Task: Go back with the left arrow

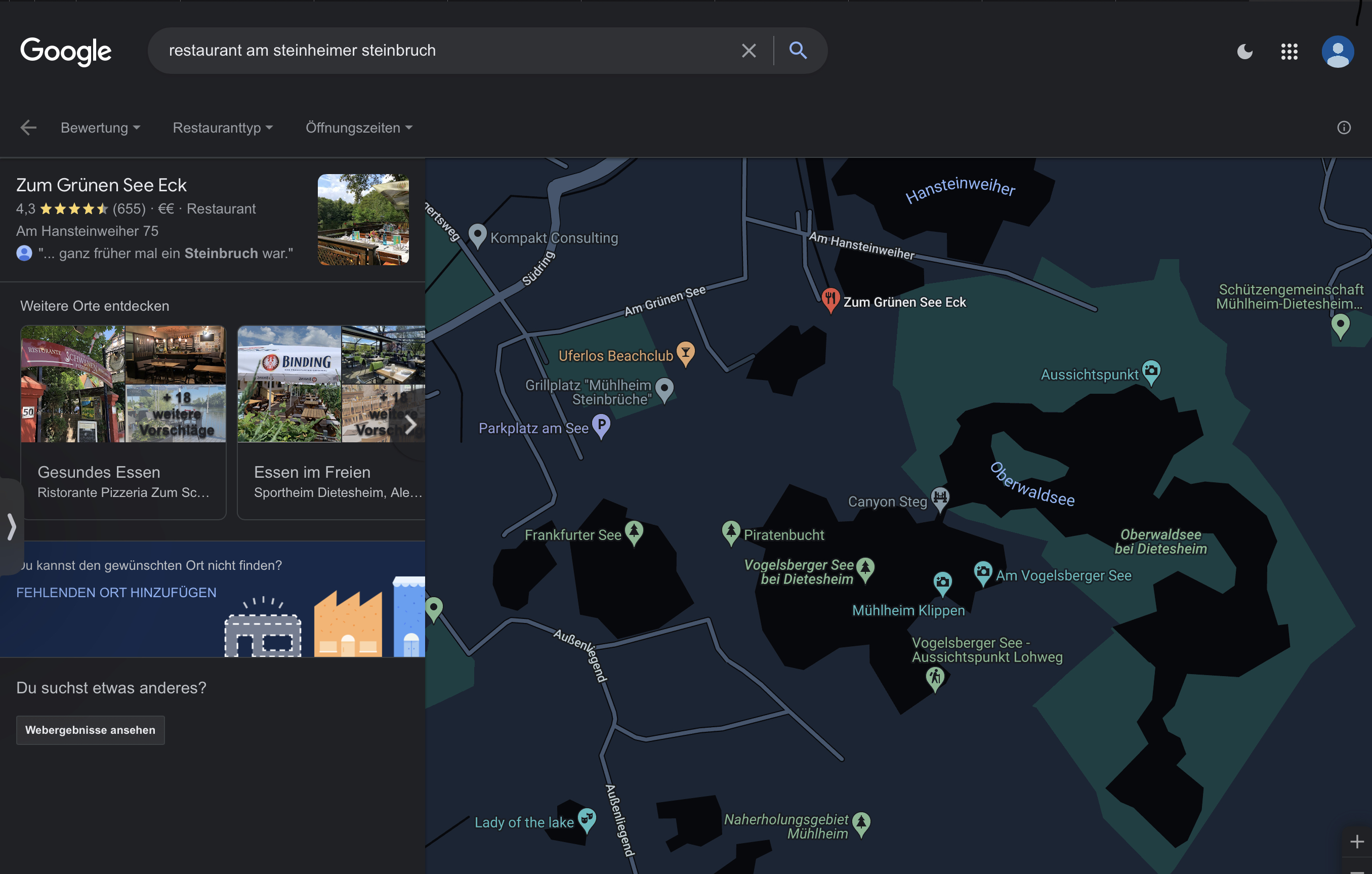Action: [x=28, y=128]
